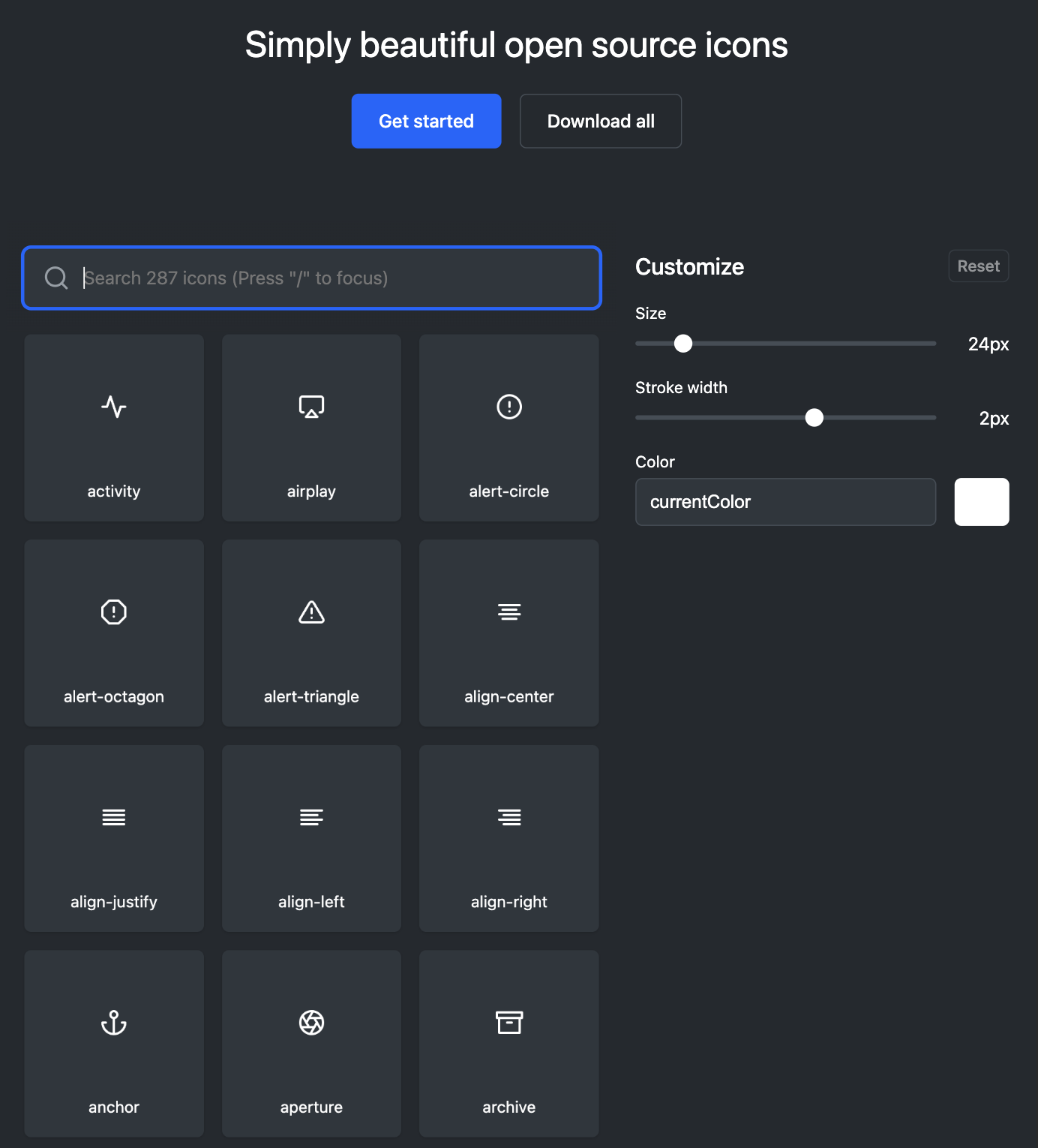
Task: Click the Size label
Action: [650, 314]
